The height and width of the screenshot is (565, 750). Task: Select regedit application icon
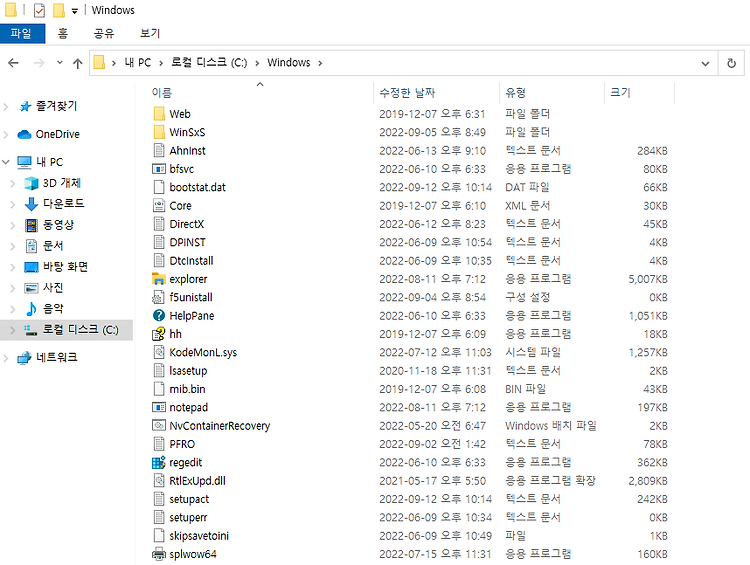159,463
